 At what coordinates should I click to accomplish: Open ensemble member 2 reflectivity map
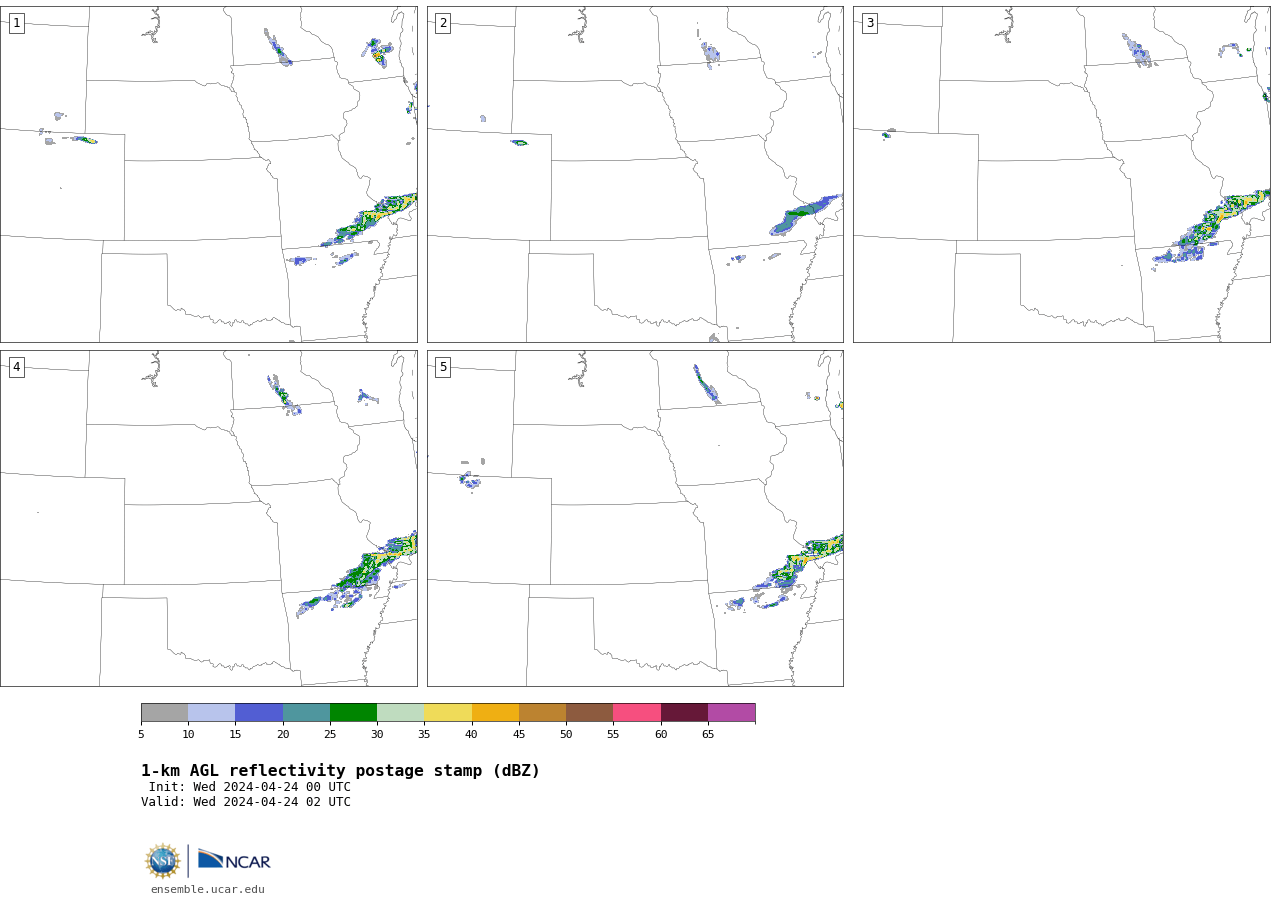point(635,174)
